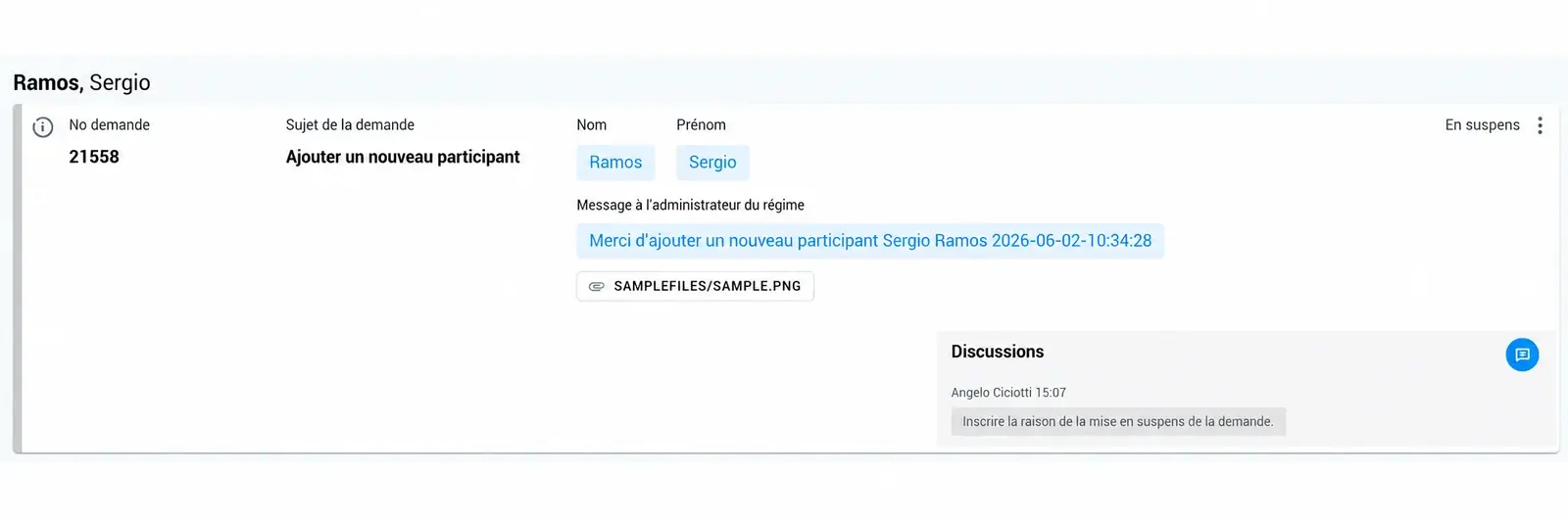Click the request number 21558
1568x522 pixels.
(x=94, y=157)
